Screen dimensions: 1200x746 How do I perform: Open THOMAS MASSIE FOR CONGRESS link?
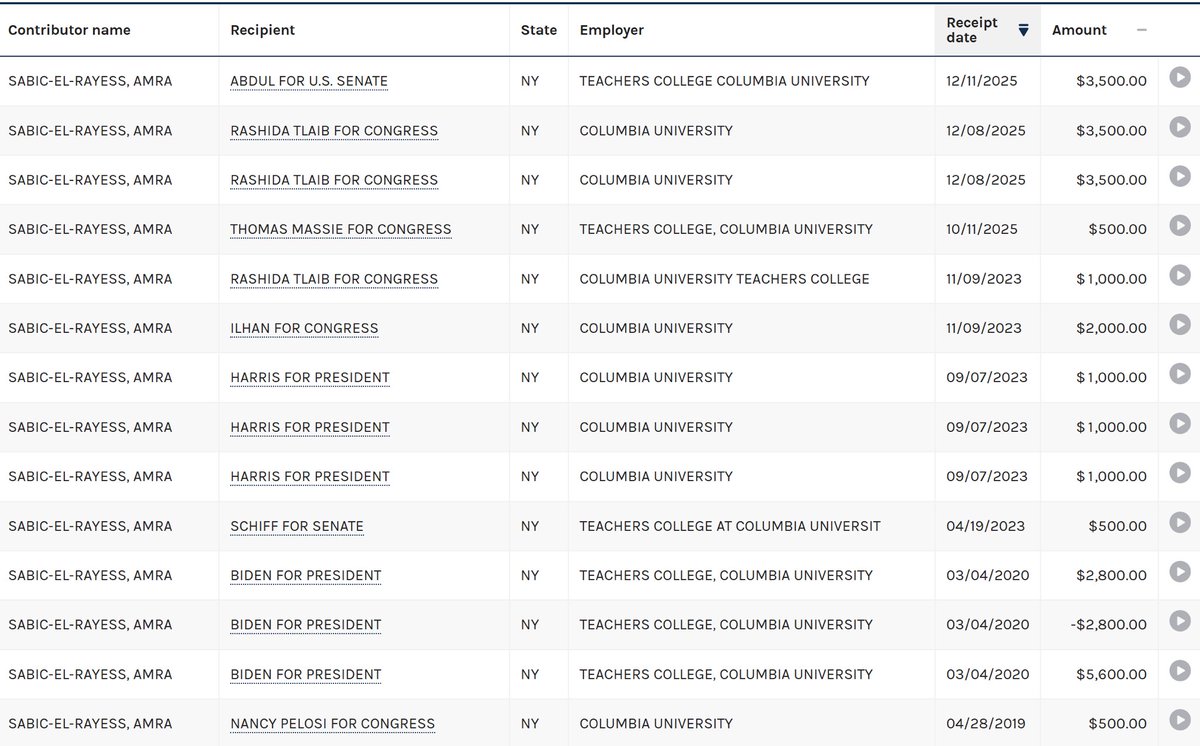pos(341,229)
